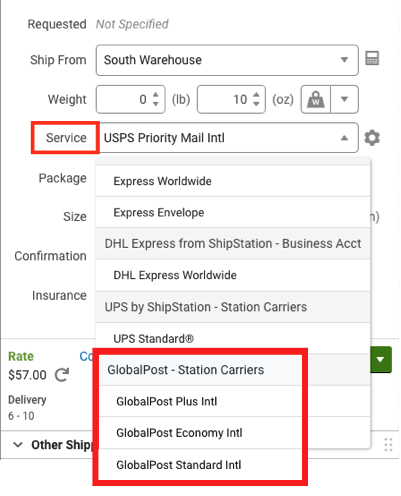Screen dimensions: 401x496
Task: Choose UPS Standard service
Action: coord(233,339)
